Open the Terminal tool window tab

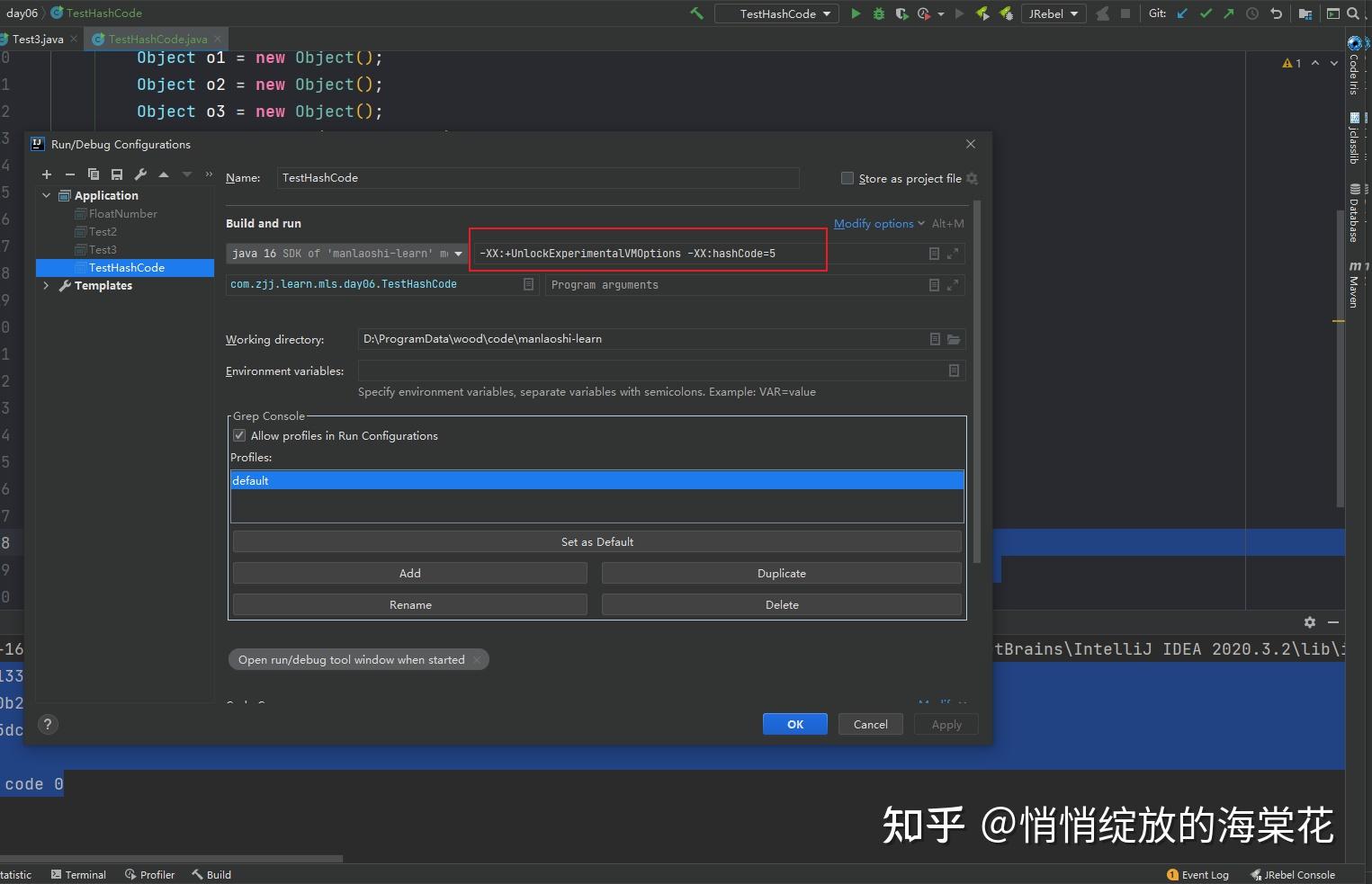click(x=79, y=875)
